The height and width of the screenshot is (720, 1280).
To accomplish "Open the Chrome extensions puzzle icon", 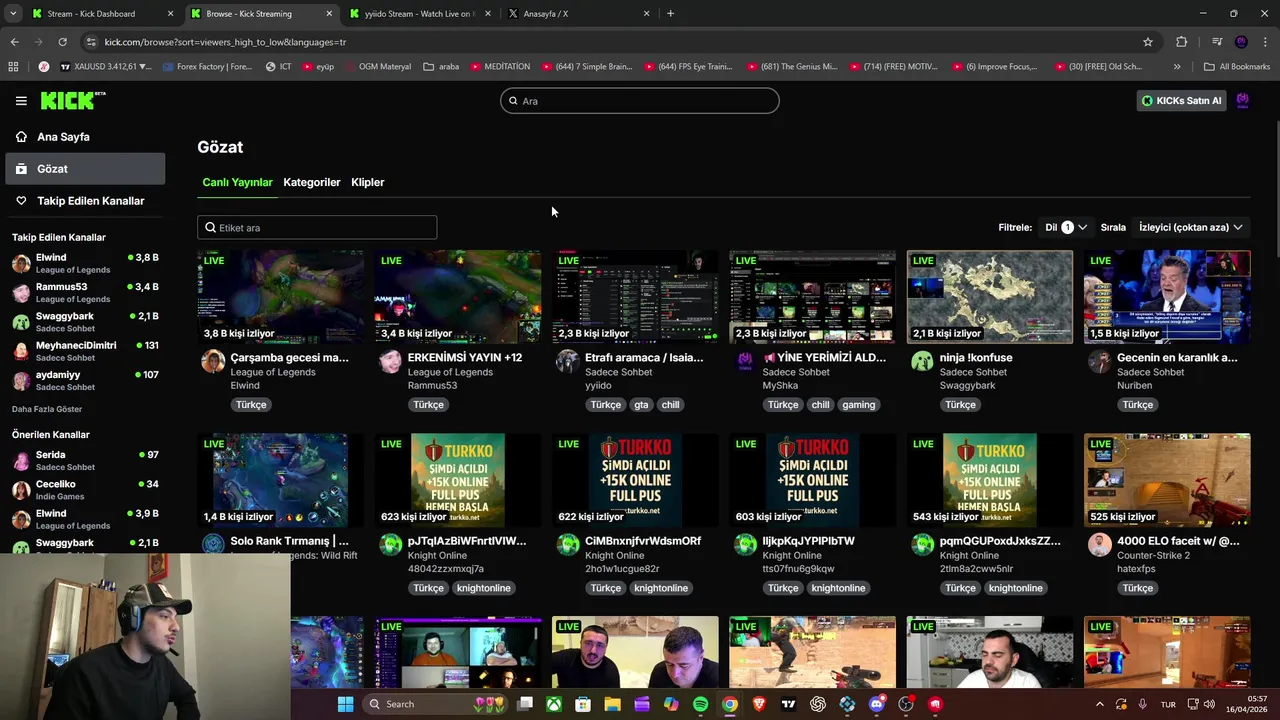I will [1181, 42].
